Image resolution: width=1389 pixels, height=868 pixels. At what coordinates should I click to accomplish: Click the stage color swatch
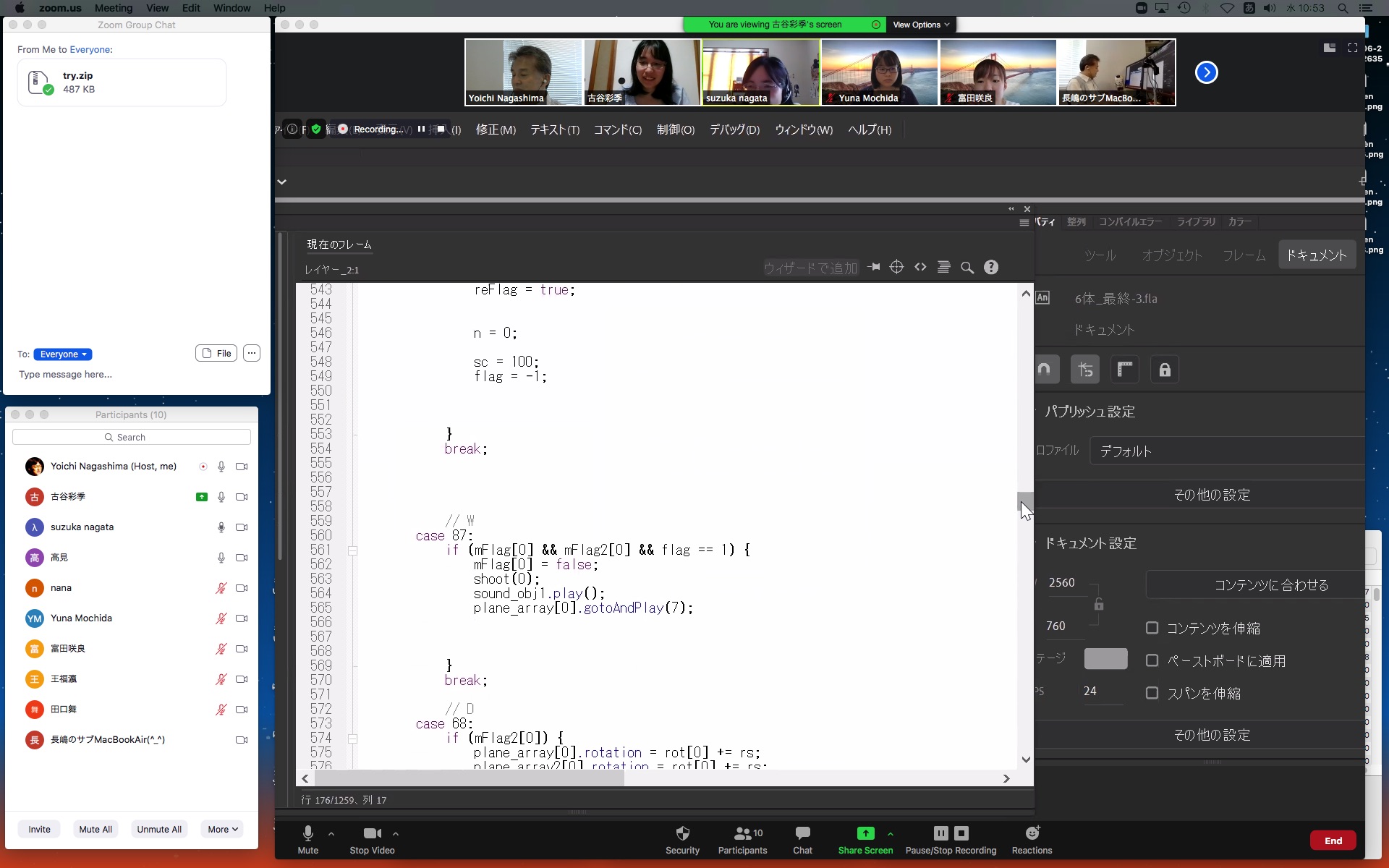pos(1105,658)
